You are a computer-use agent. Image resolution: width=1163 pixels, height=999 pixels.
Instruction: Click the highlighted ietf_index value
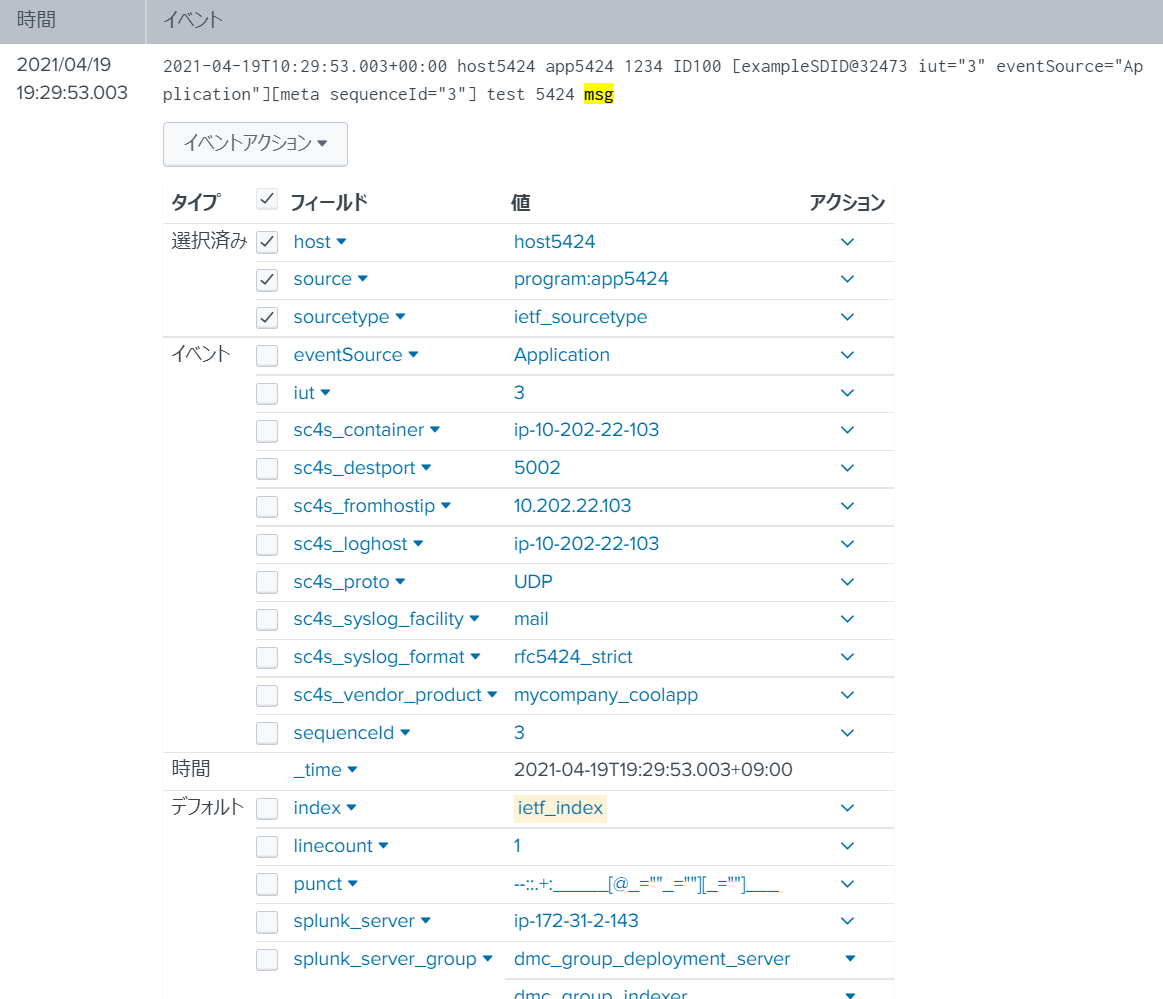pyautogui.click(x=560, y=808)
